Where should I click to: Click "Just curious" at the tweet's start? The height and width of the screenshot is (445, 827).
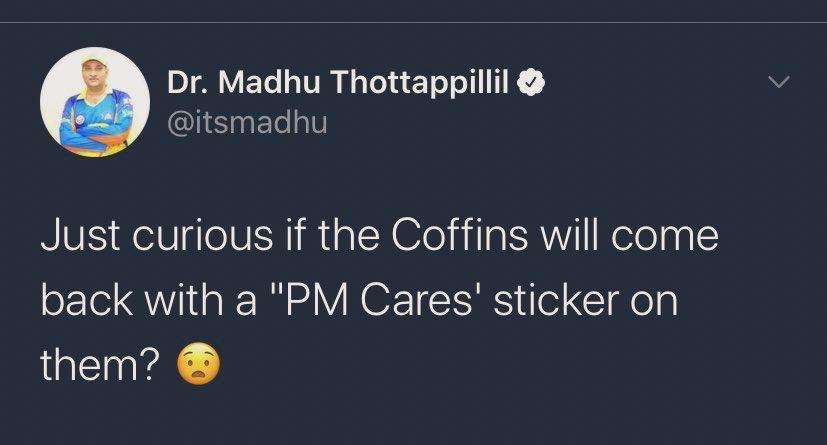(157, 235)
